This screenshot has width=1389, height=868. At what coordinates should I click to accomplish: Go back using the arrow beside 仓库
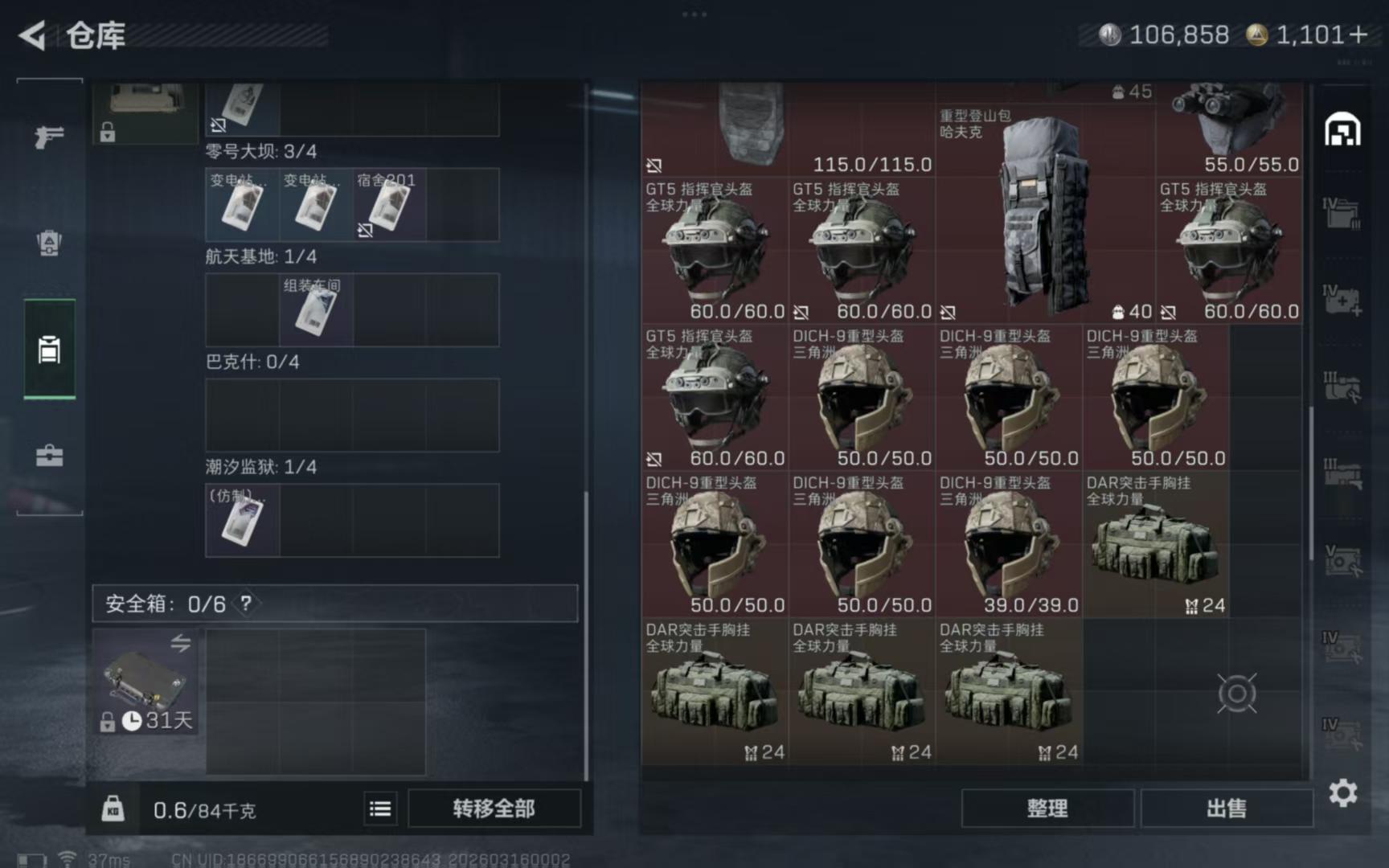[32, 35]
